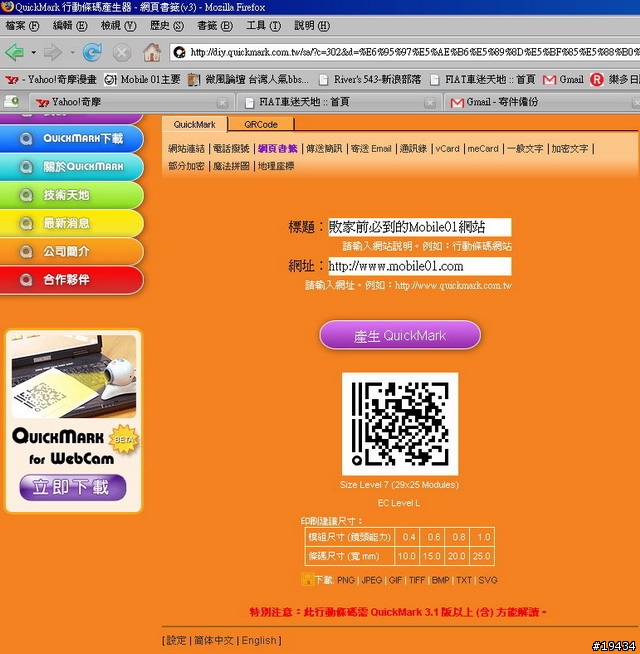Click into the 網址 URL input field
This screenshot has height=654, width=640.
420,266
